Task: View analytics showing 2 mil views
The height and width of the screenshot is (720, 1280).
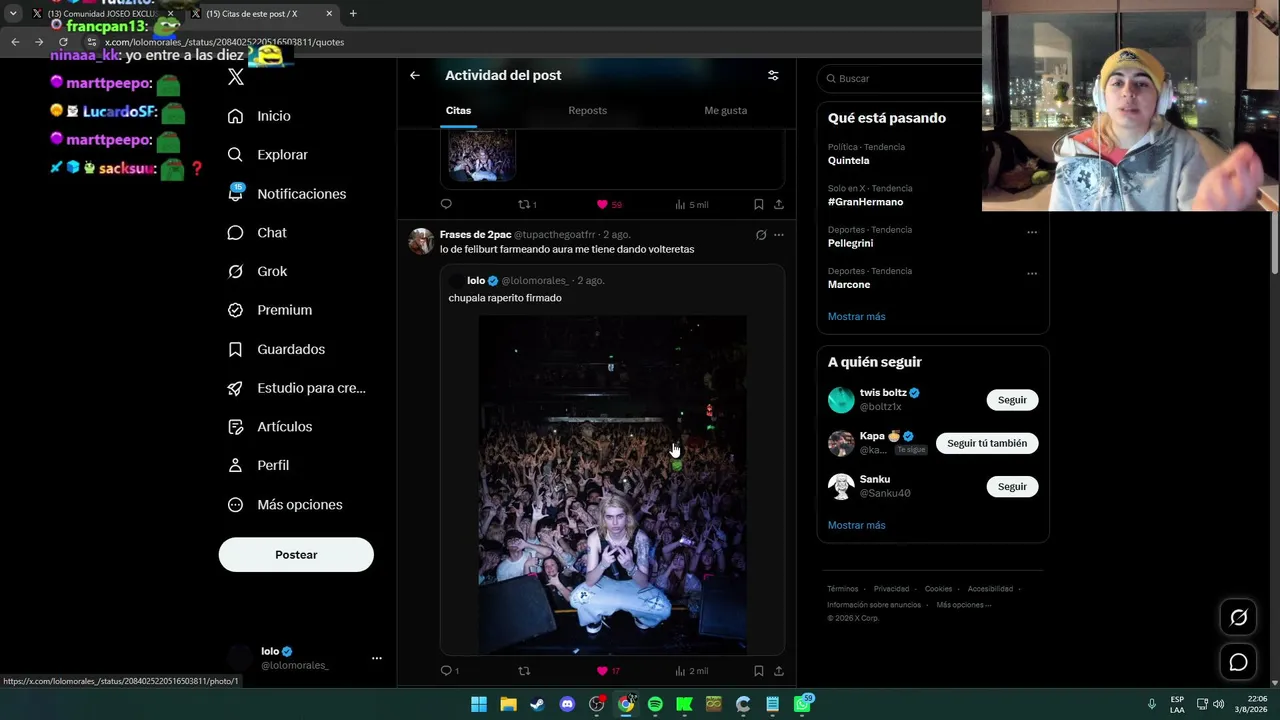Action: [x=691, y=671]
